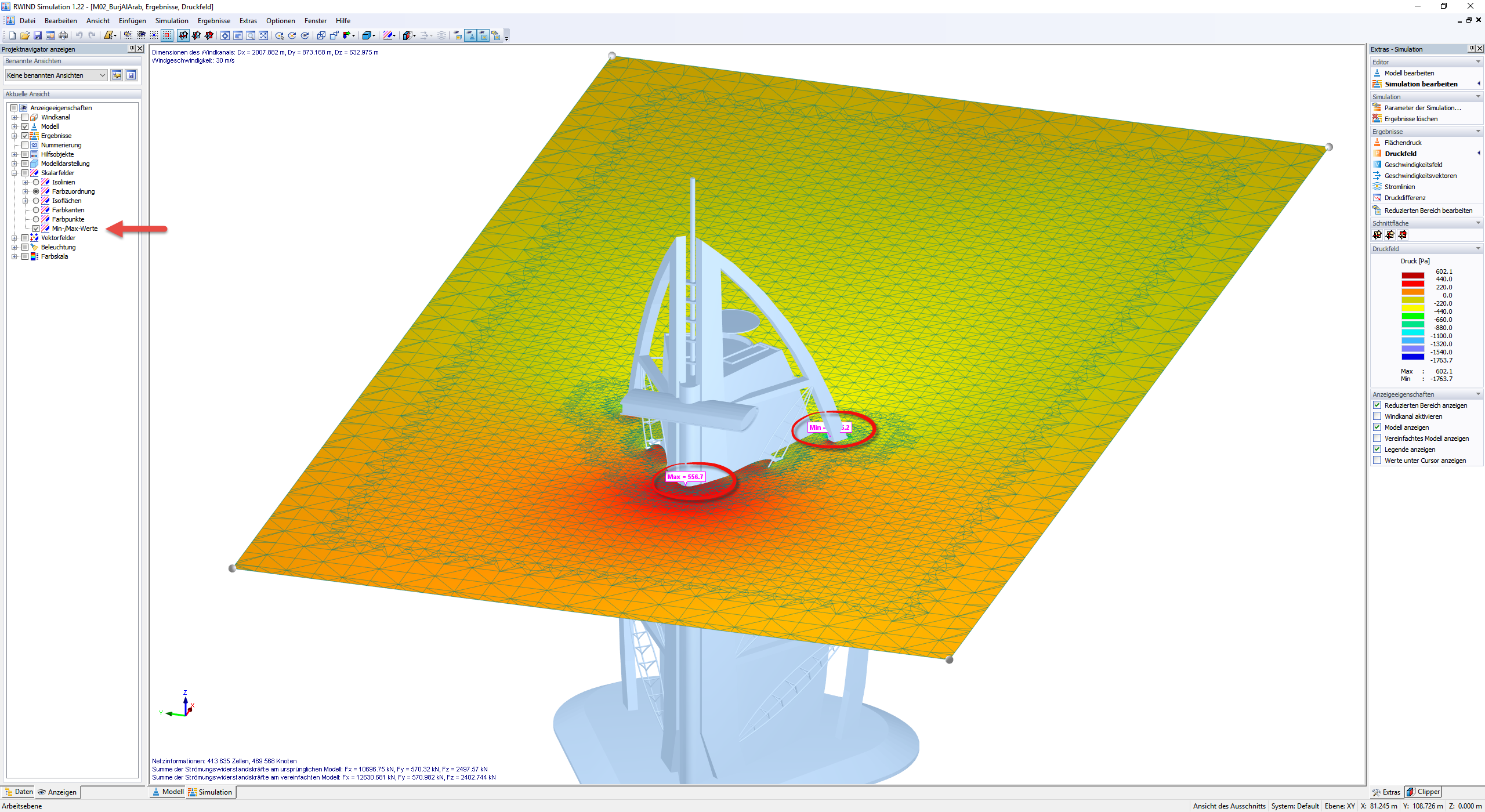Collapse the Skalarfelder tree node
Screen dimensions: 1485x812
(14, 173)
